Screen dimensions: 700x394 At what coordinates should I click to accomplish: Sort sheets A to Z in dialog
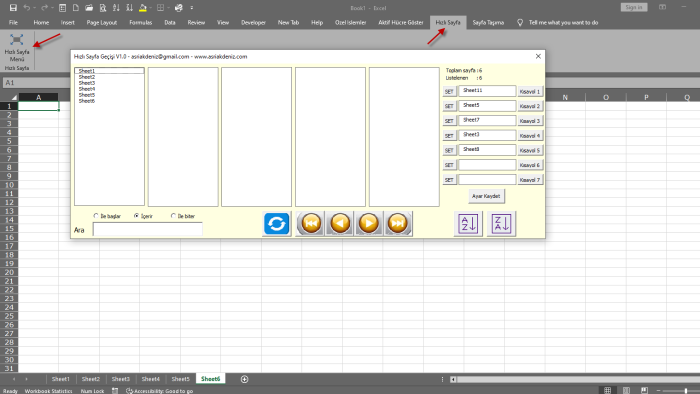click(468, 224)
